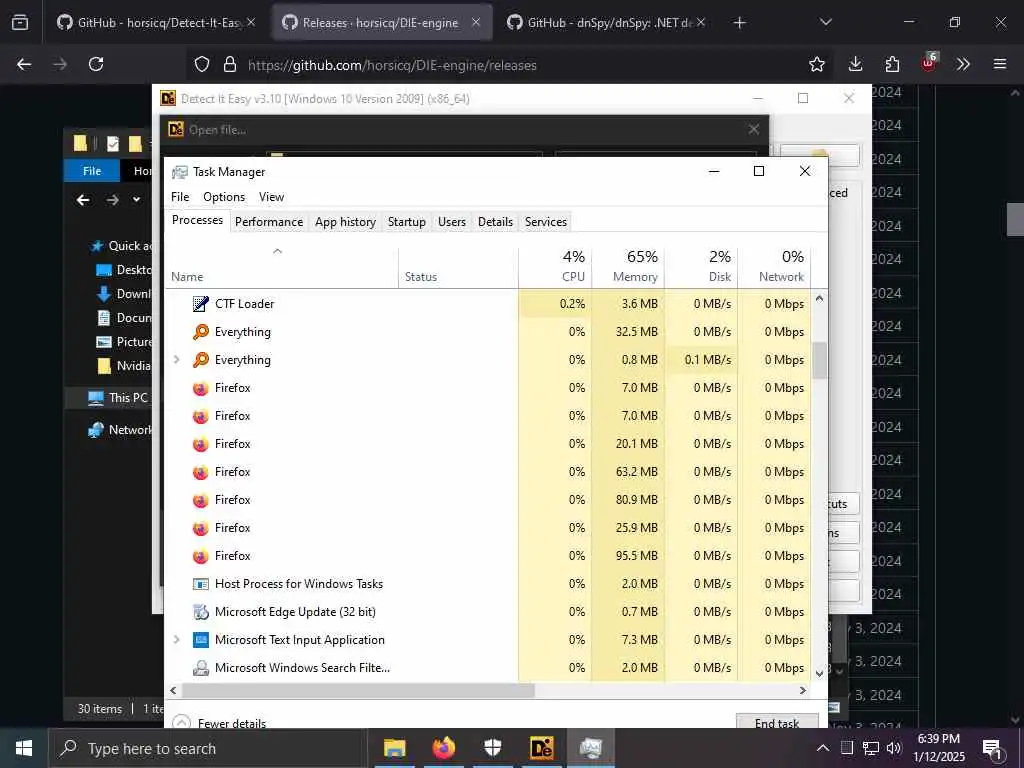
Task: Collapse Task Manager with Fewer details
Action: [219, 723]
